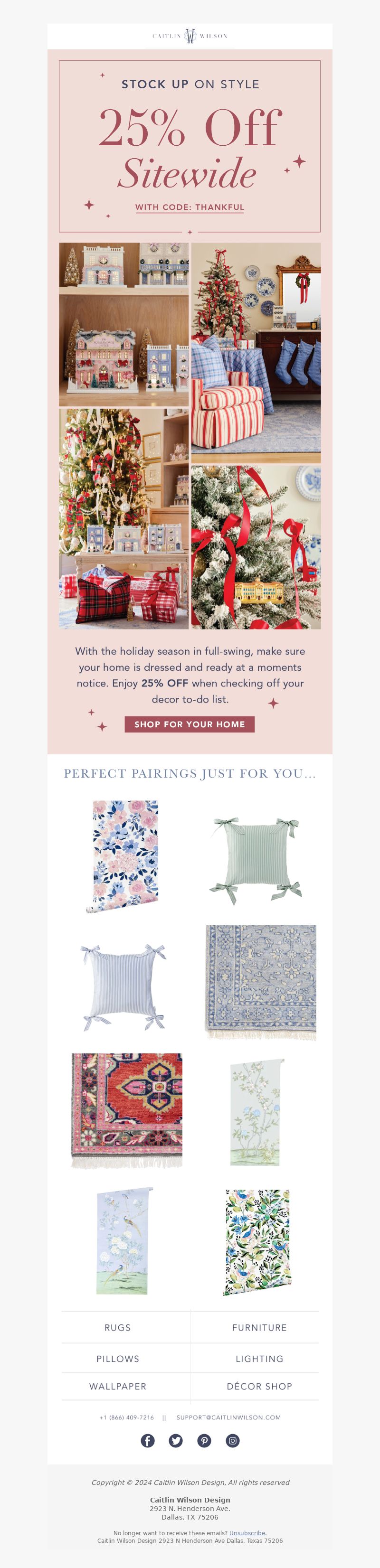Image resolution: width=380 pixels, height=1568 pixels.
Task: Click the customer service phone number
Action: coord(127,1417)
